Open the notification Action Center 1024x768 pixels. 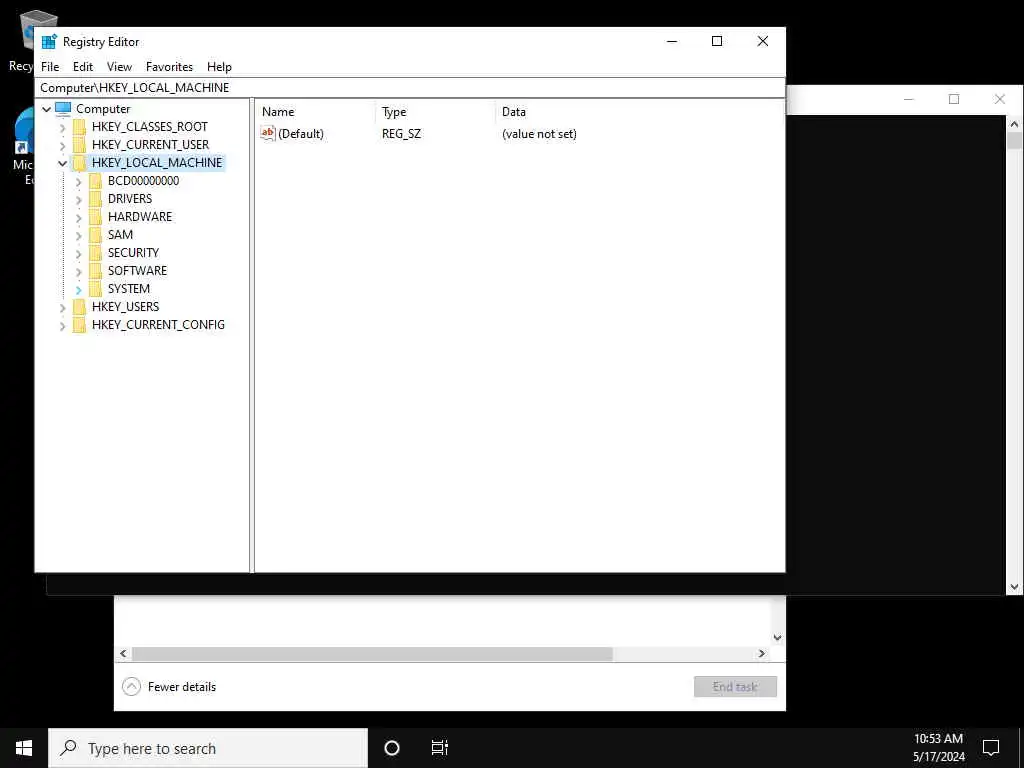(x=991, y=748)
